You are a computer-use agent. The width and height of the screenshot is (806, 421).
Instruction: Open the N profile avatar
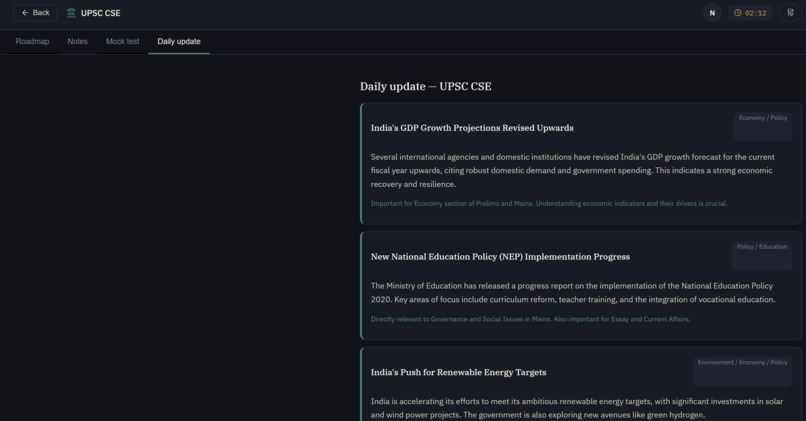tap(712, 13)
